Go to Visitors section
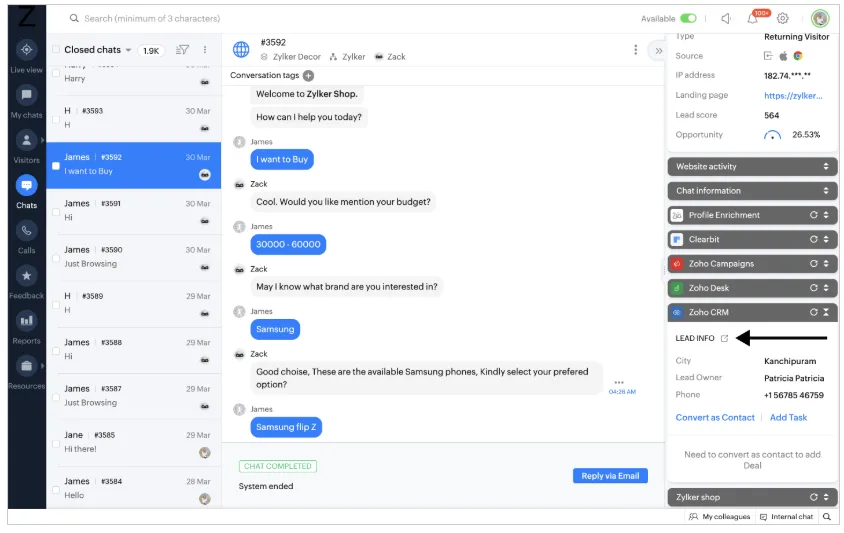 point(26,147)
